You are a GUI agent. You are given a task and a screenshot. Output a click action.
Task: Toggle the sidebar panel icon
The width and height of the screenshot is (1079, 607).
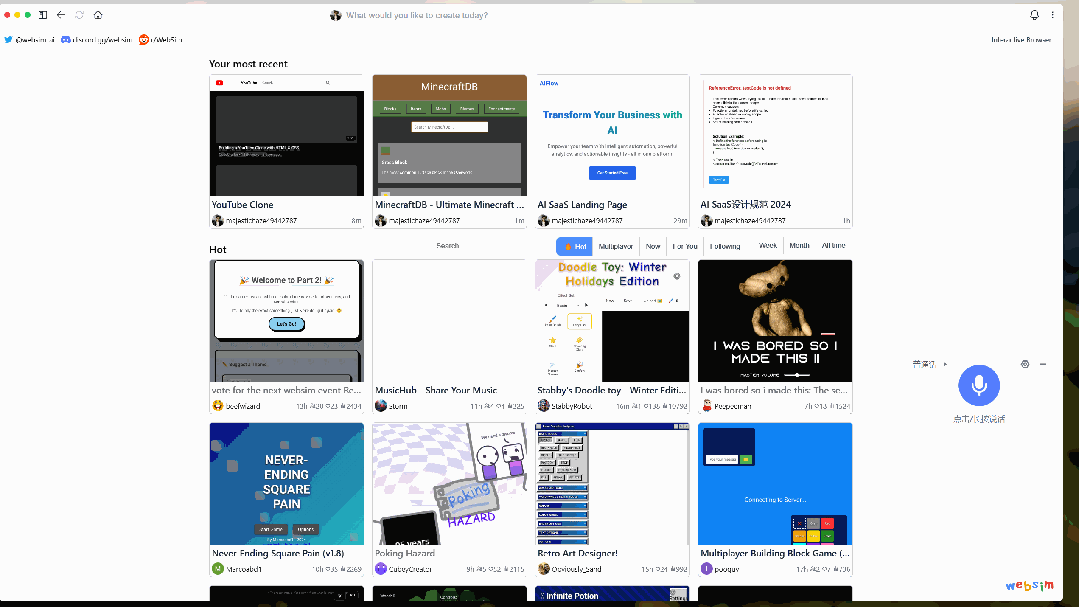(43, 15)
